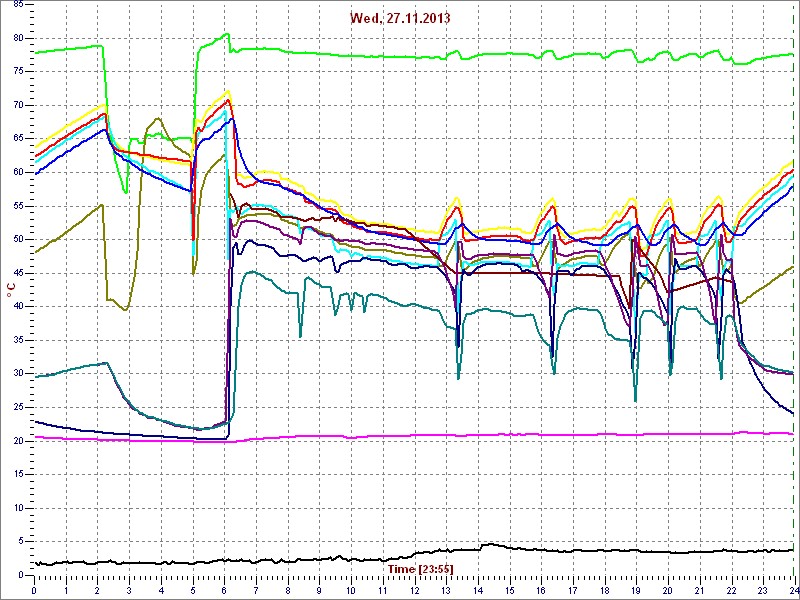Click the 60 label on temperature axis
This screenshot has height=600, width=800.
[x=18, y=172]
